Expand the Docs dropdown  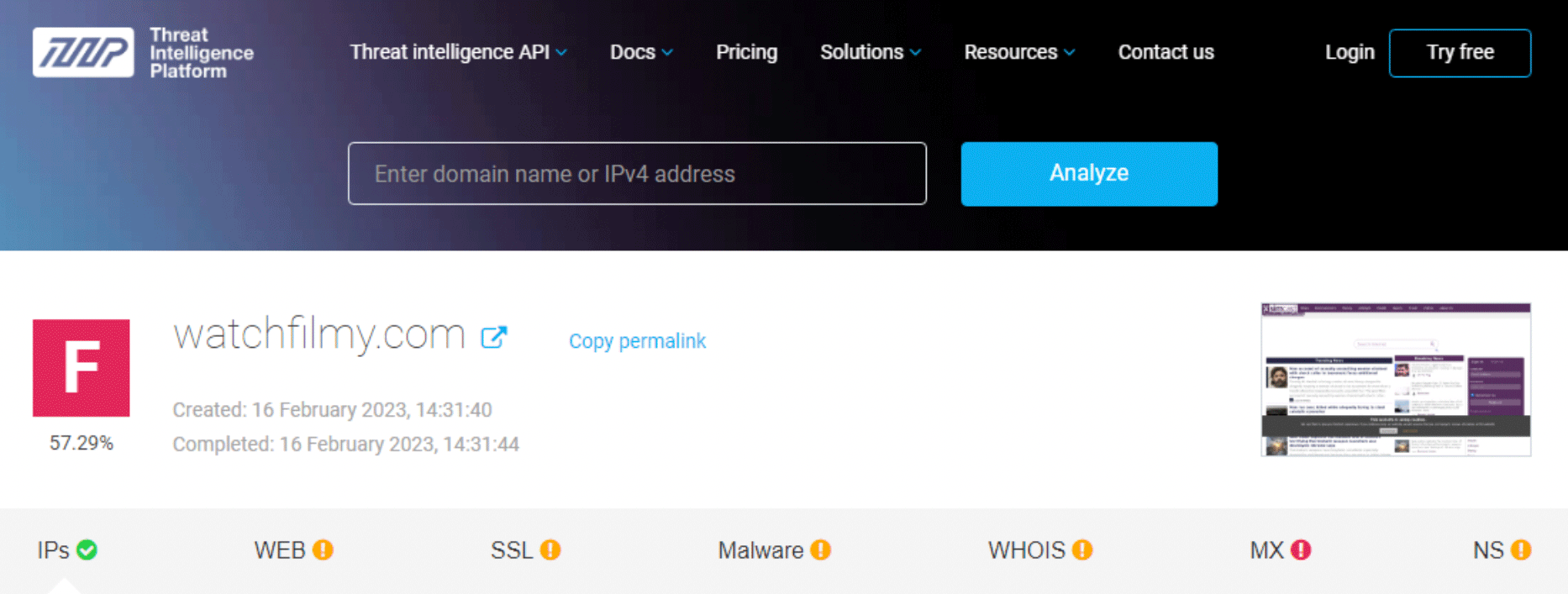pos(641,52)
